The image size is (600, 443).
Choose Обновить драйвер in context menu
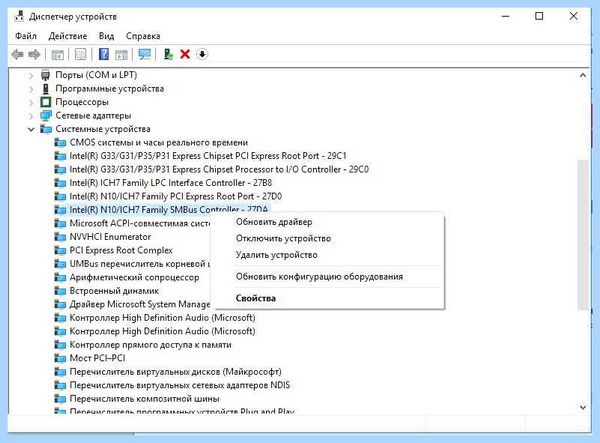pos(274,222)
